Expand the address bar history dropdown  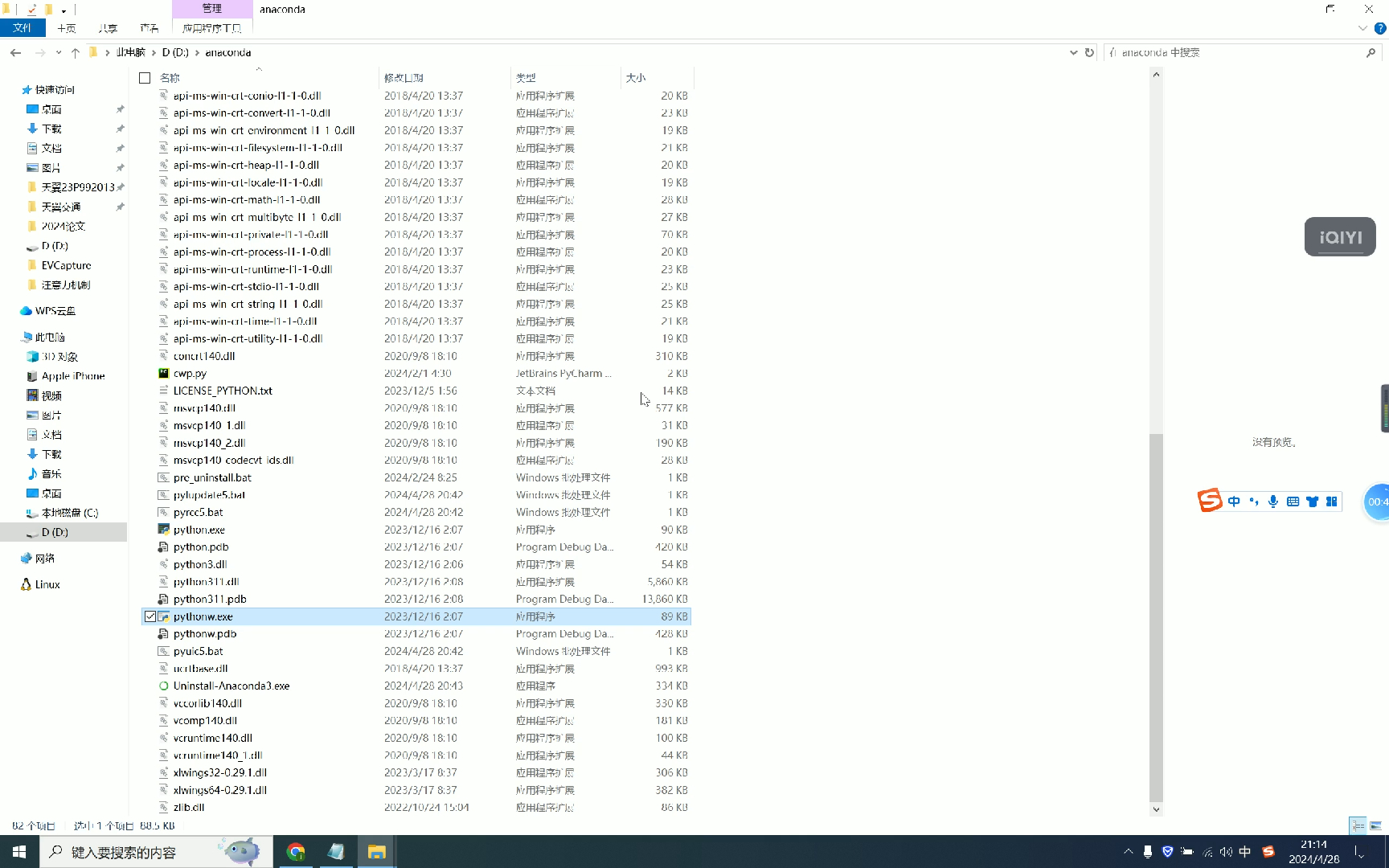click(1073, 53)
